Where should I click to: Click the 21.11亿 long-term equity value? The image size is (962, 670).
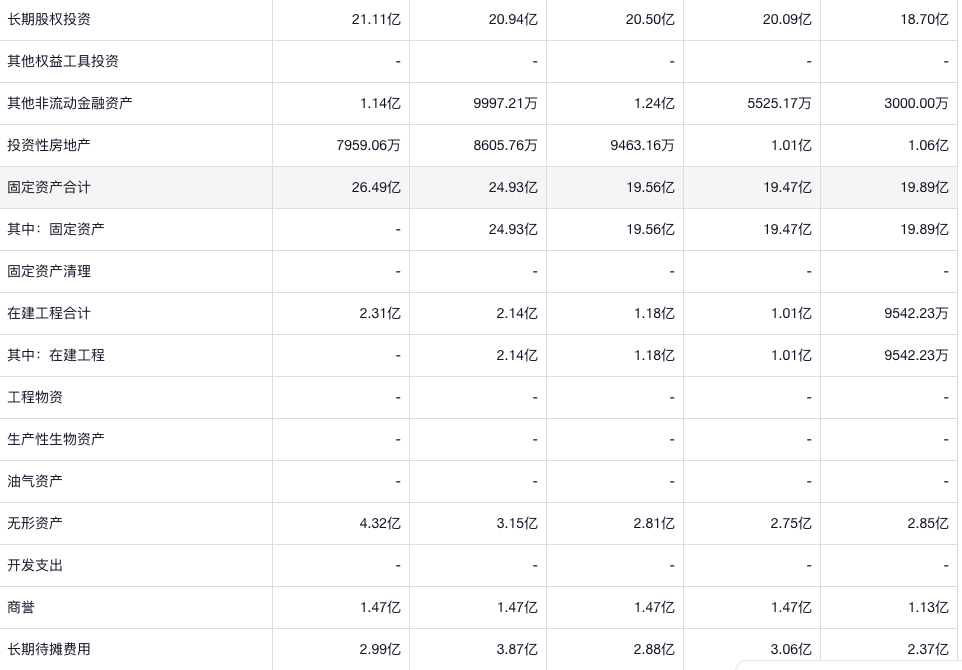[376, 19]
